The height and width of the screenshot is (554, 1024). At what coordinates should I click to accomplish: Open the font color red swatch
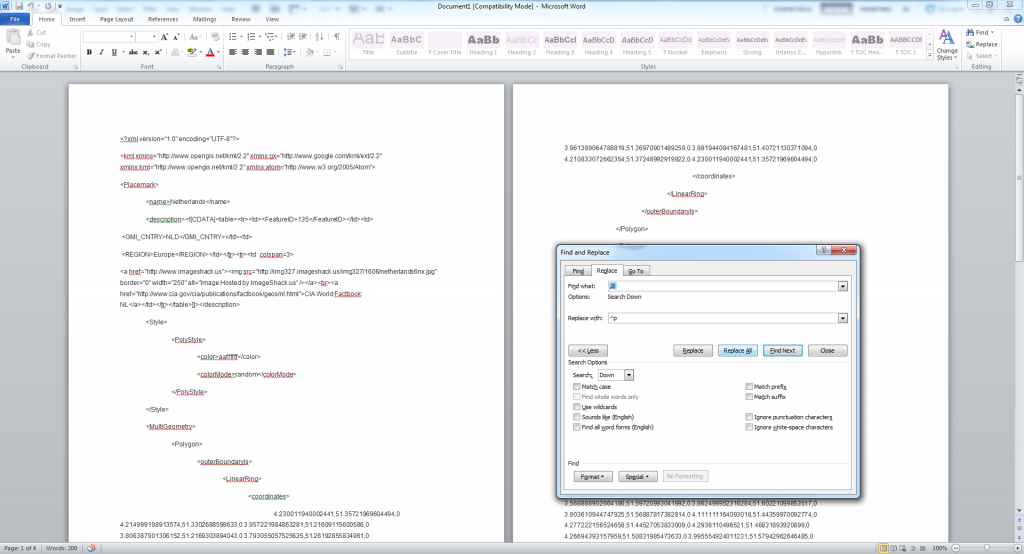[x=210, y=52]
